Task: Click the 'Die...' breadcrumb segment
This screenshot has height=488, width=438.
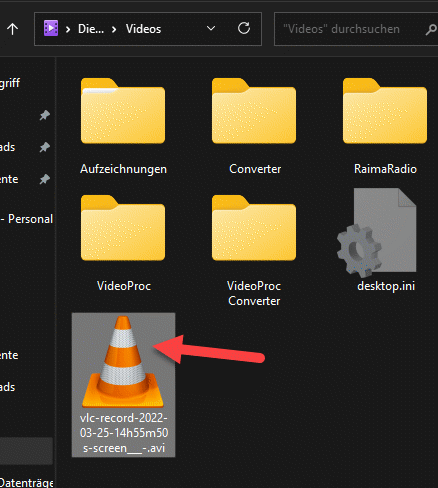Action: coord(91,29)
